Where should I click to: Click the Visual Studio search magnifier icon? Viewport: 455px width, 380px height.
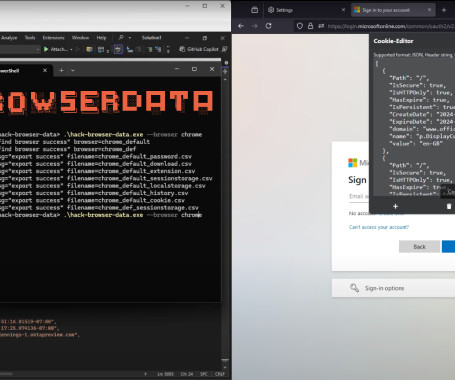pos(121,38)
